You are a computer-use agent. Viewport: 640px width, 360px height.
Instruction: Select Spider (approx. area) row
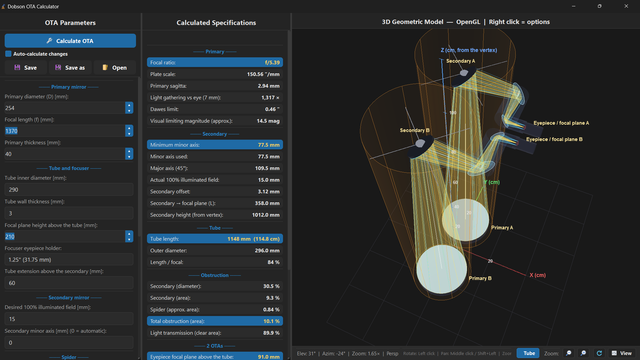pyautogui.click(x=215, y=309)
